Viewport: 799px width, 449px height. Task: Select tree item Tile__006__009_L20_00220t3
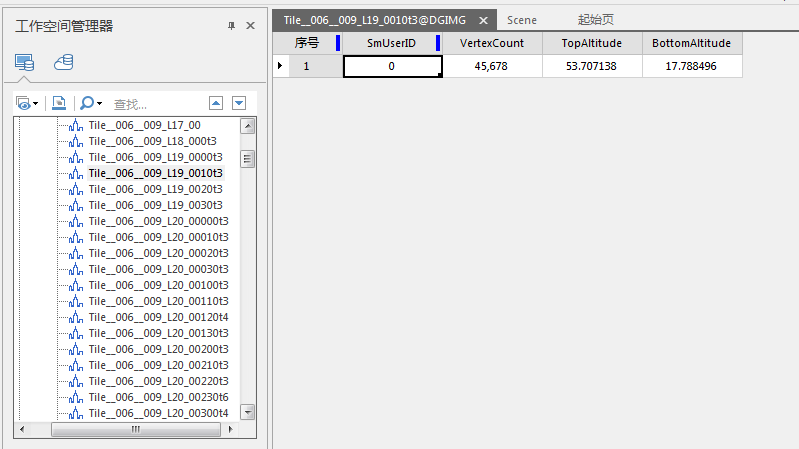(x=158, y=381)
